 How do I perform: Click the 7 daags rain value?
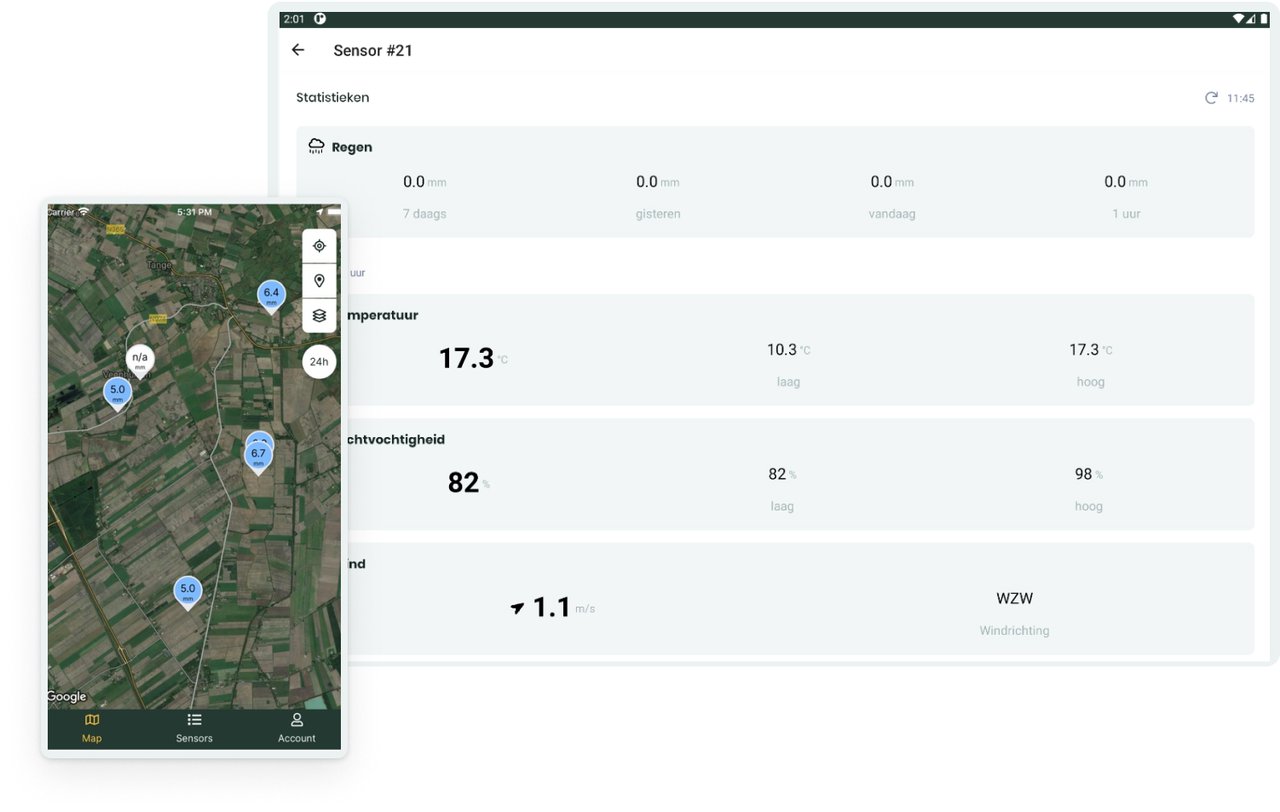point(424,182)
